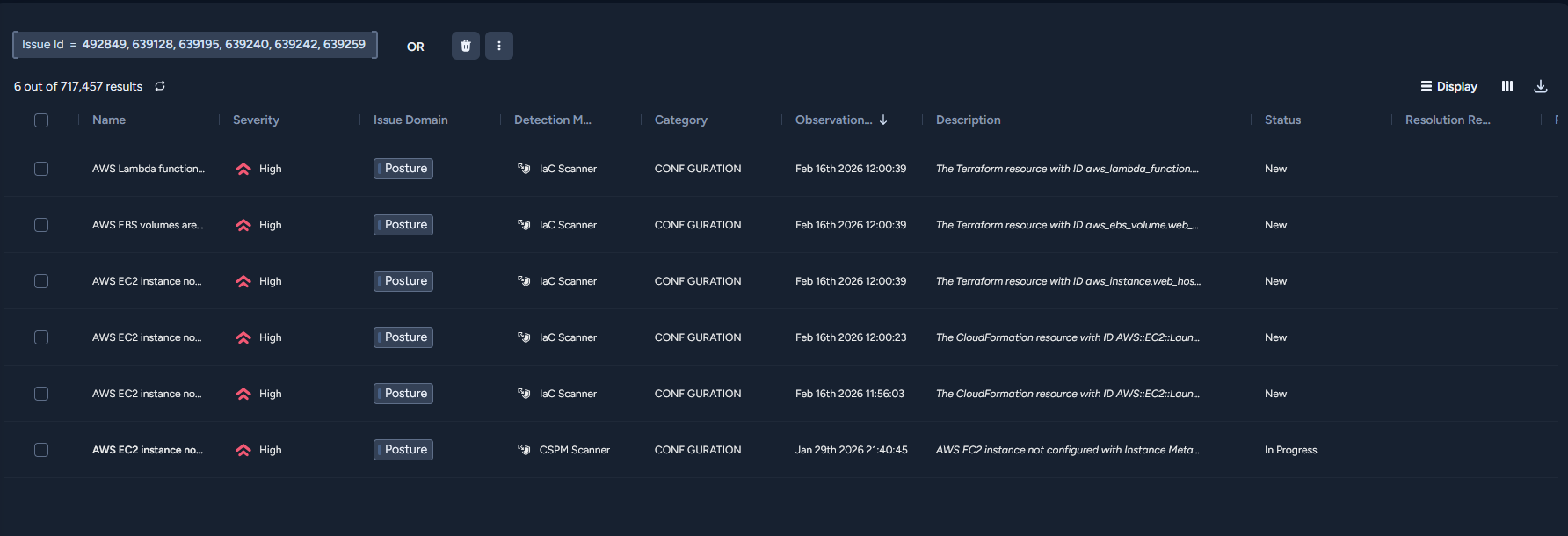Click IaC Scanner icon in EBS volumes row

[524, 225]
